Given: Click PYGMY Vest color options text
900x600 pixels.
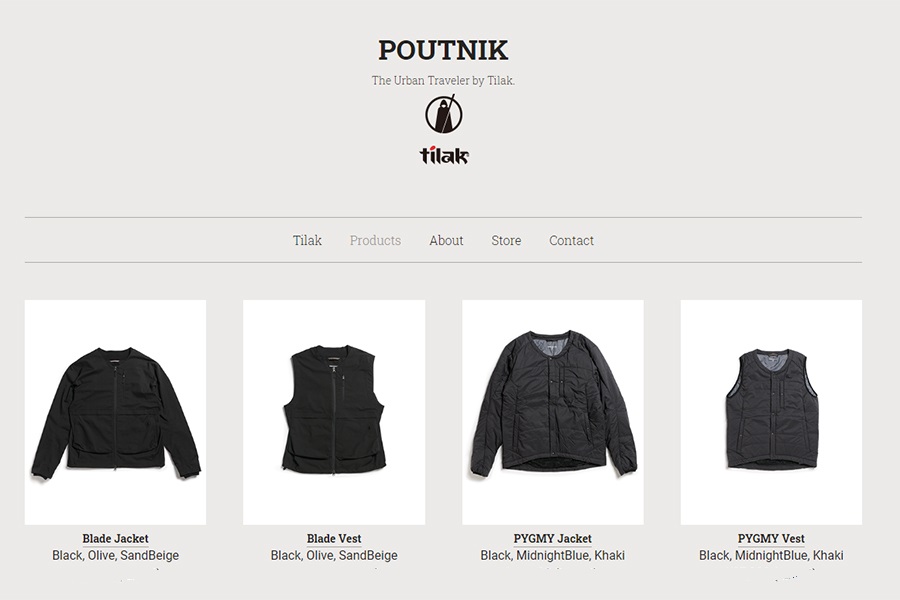Looking at the screenshot, I should tap(771, 555).
